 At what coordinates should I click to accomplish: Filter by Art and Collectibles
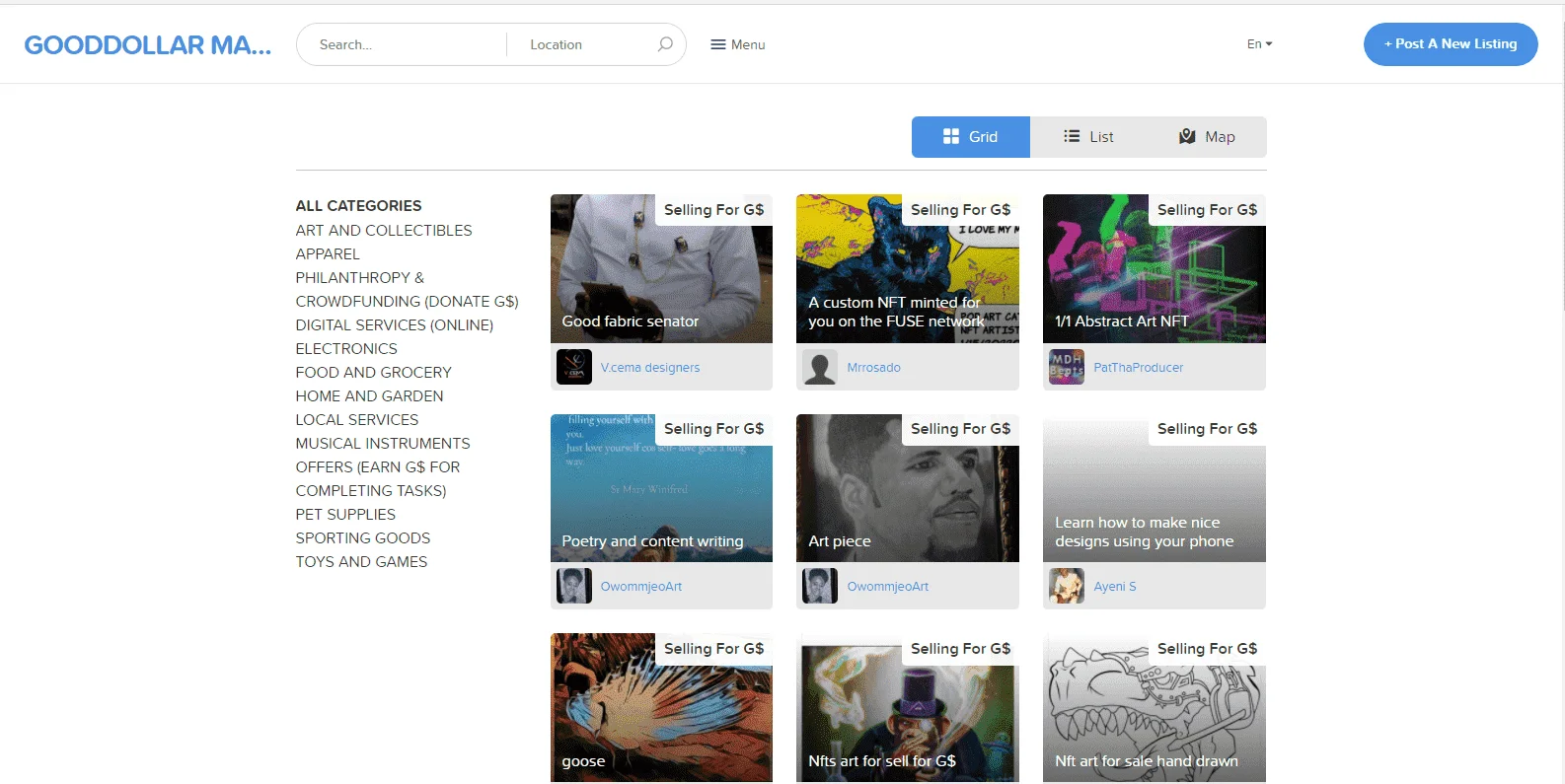[x=384, y=231]
